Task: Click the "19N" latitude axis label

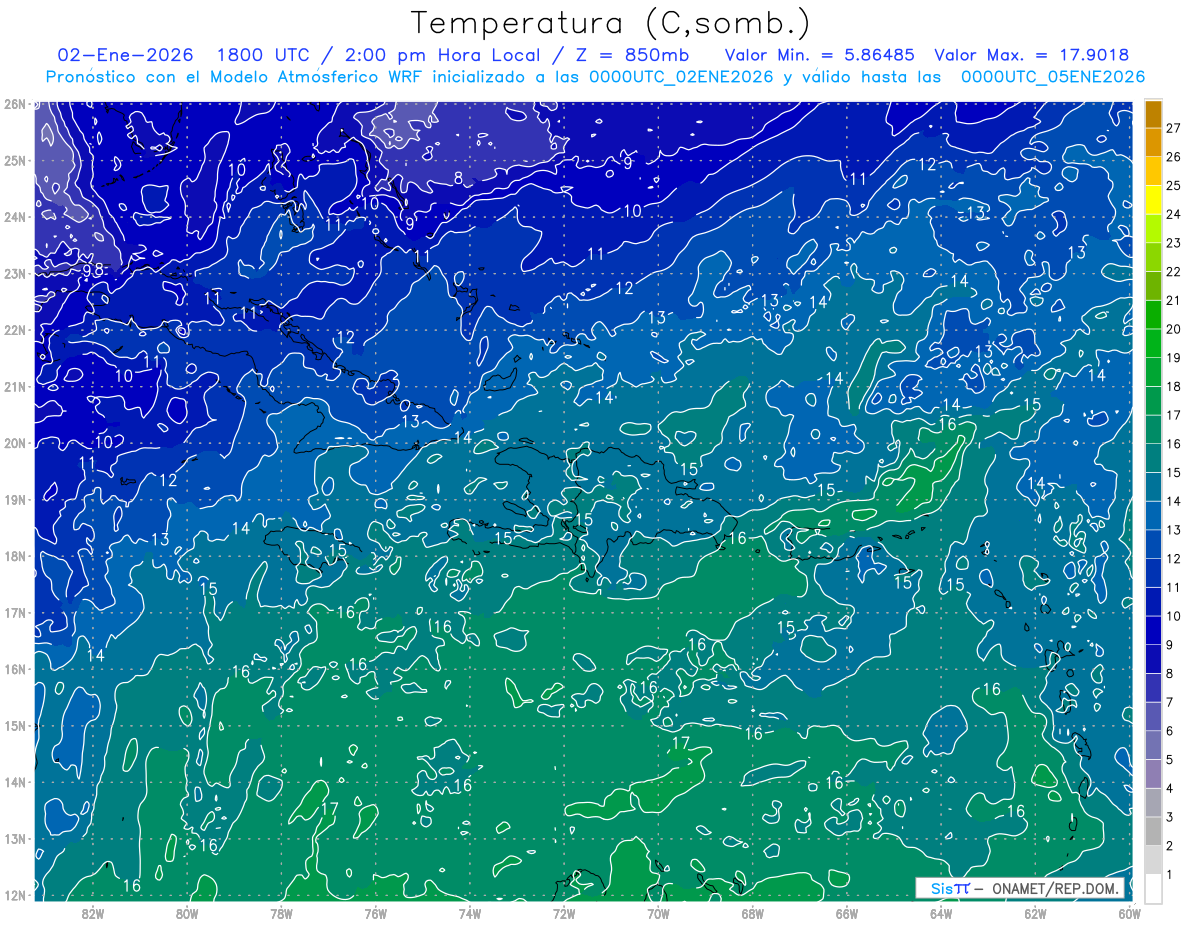Action: (14, 499)
